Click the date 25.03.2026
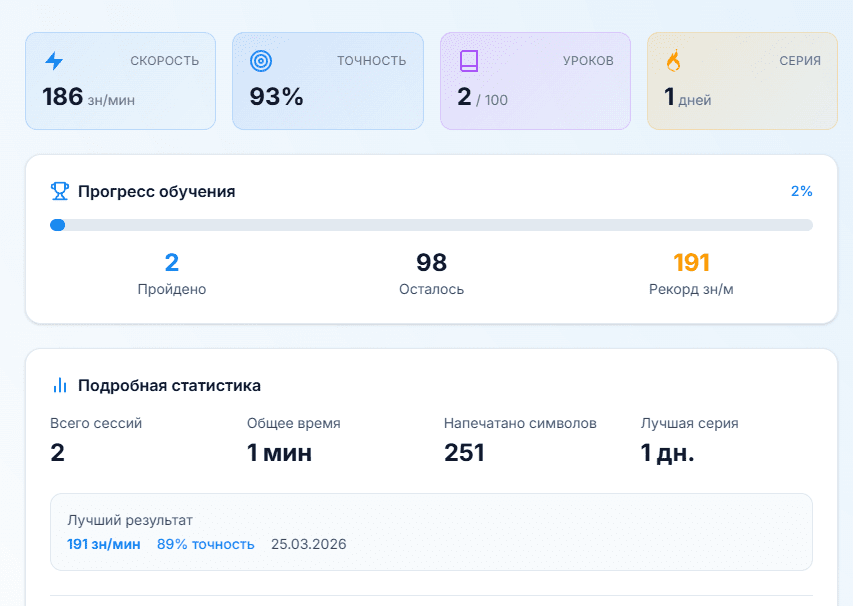853x606 pixels. (308, 544)
